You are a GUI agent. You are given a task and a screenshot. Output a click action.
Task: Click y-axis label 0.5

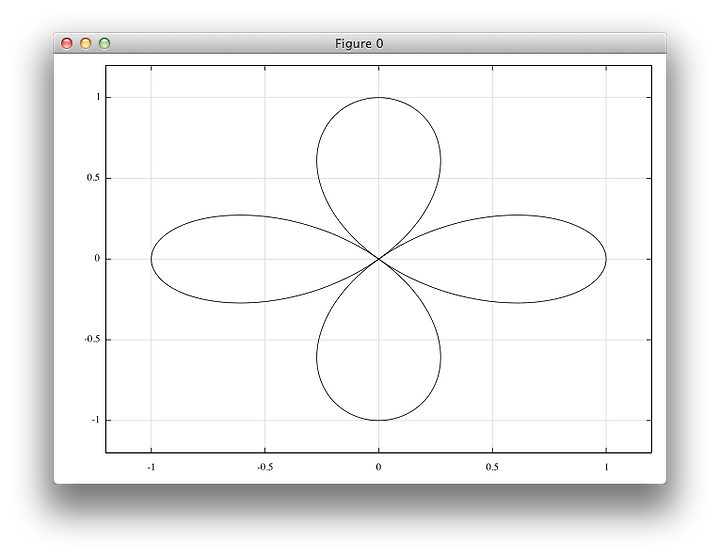click(x=93, y=178)
